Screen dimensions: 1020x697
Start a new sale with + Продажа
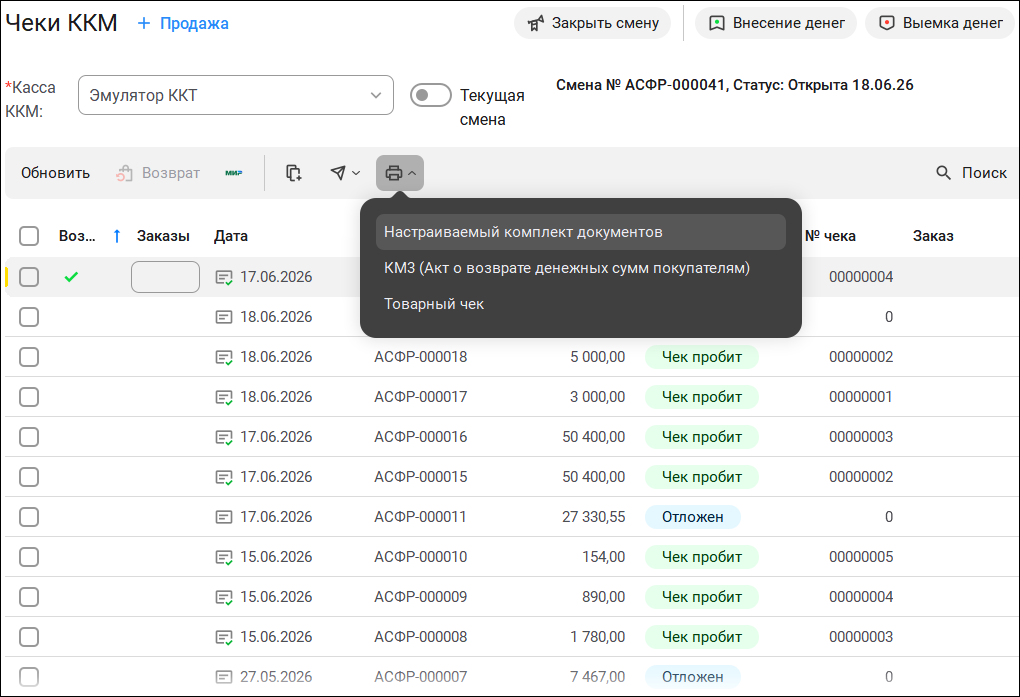point(183,23)
